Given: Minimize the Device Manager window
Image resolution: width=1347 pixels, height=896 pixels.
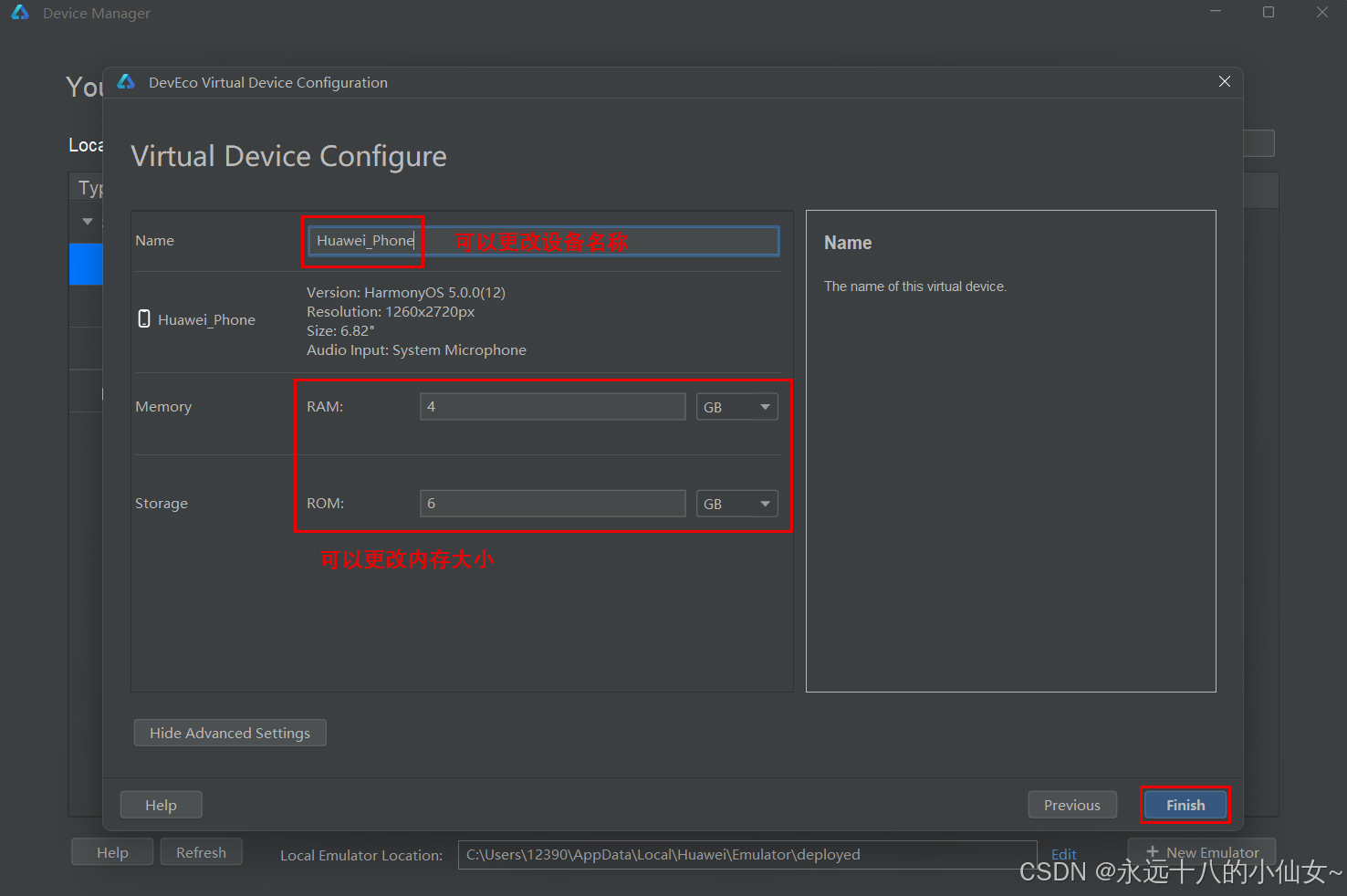Looking at the screenshot, I should (1216, 12).
